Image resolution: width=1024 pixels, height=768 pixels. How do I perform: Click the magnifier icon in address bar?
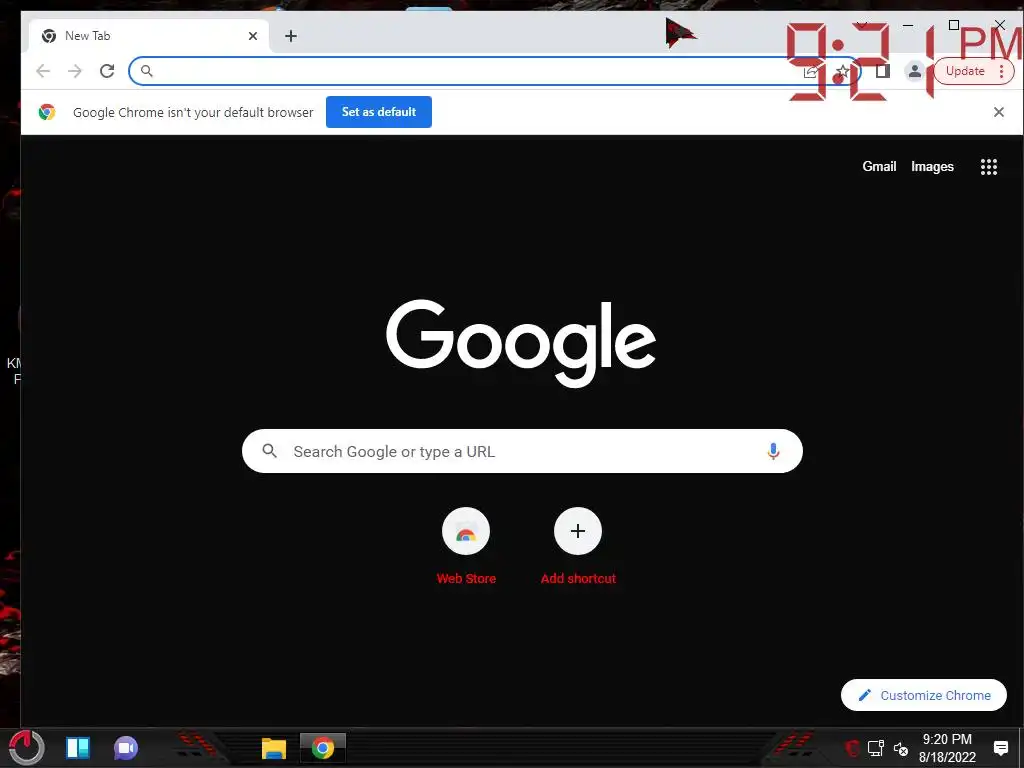(146, 71)
